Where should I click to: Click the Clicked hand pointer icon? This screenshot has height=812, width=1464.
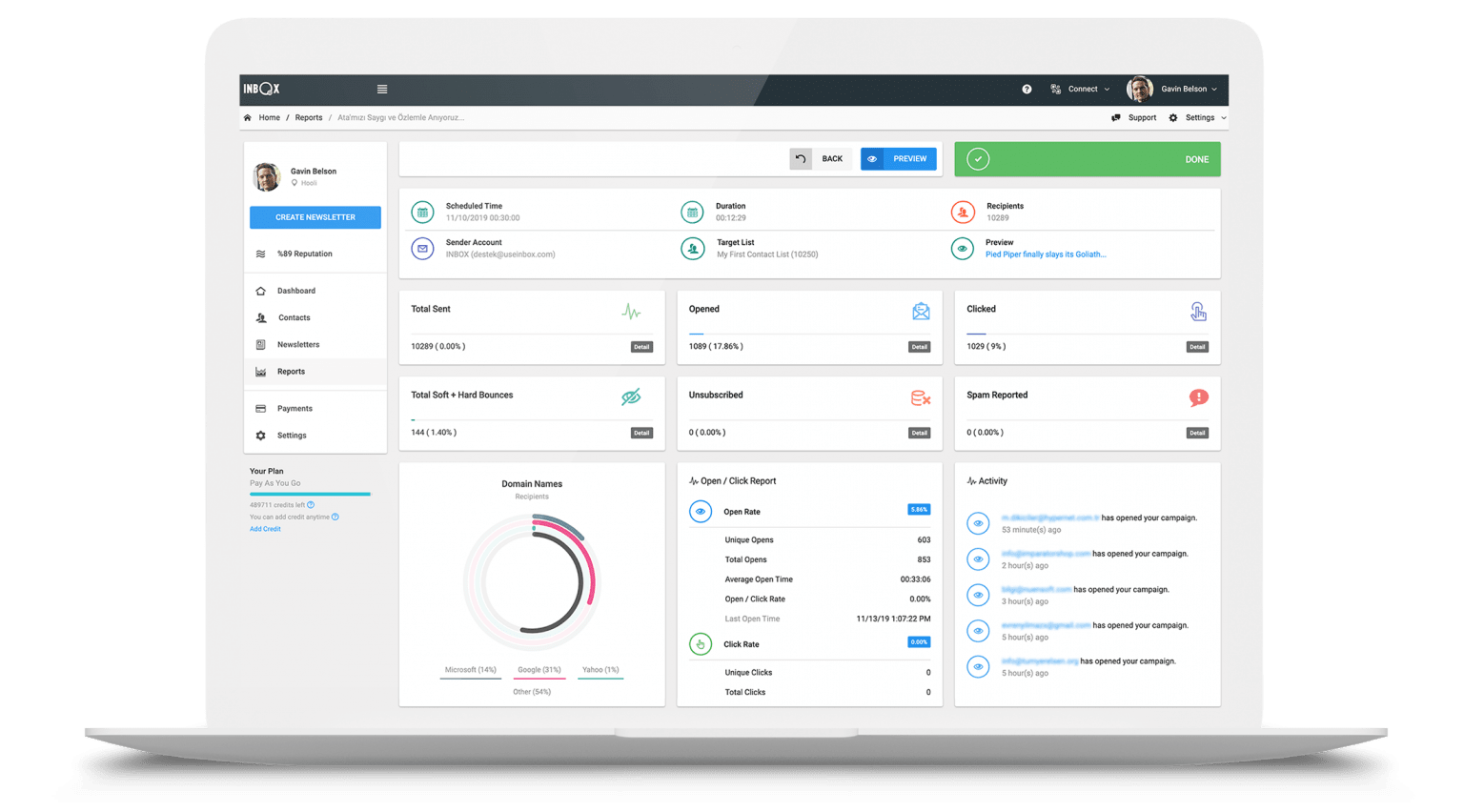coord(1198,312)
